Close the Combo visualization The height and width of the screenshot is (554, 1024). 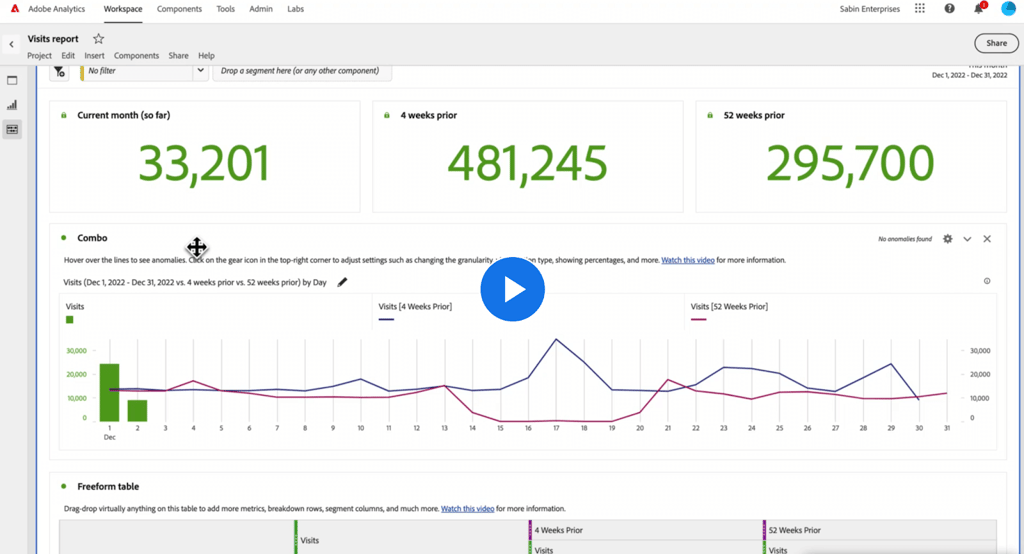(x=987, y=239)
